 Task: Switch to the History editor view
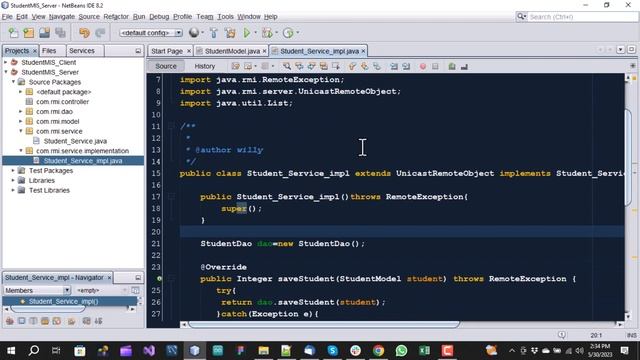pyautogui.click(x=204, y=66)
